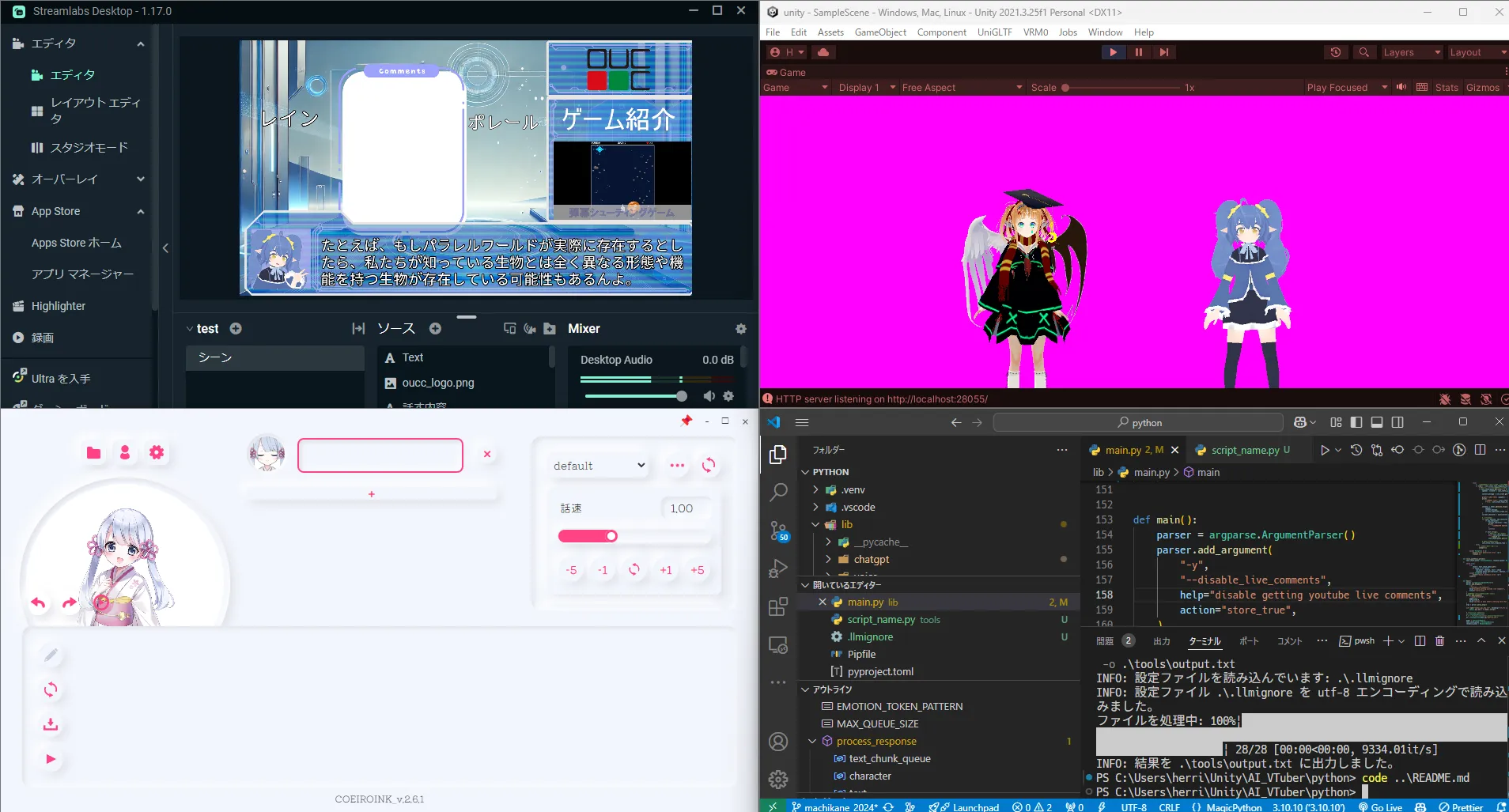
Task: Click Unity toolbar search icon
Action: (x=1364, y=52)
